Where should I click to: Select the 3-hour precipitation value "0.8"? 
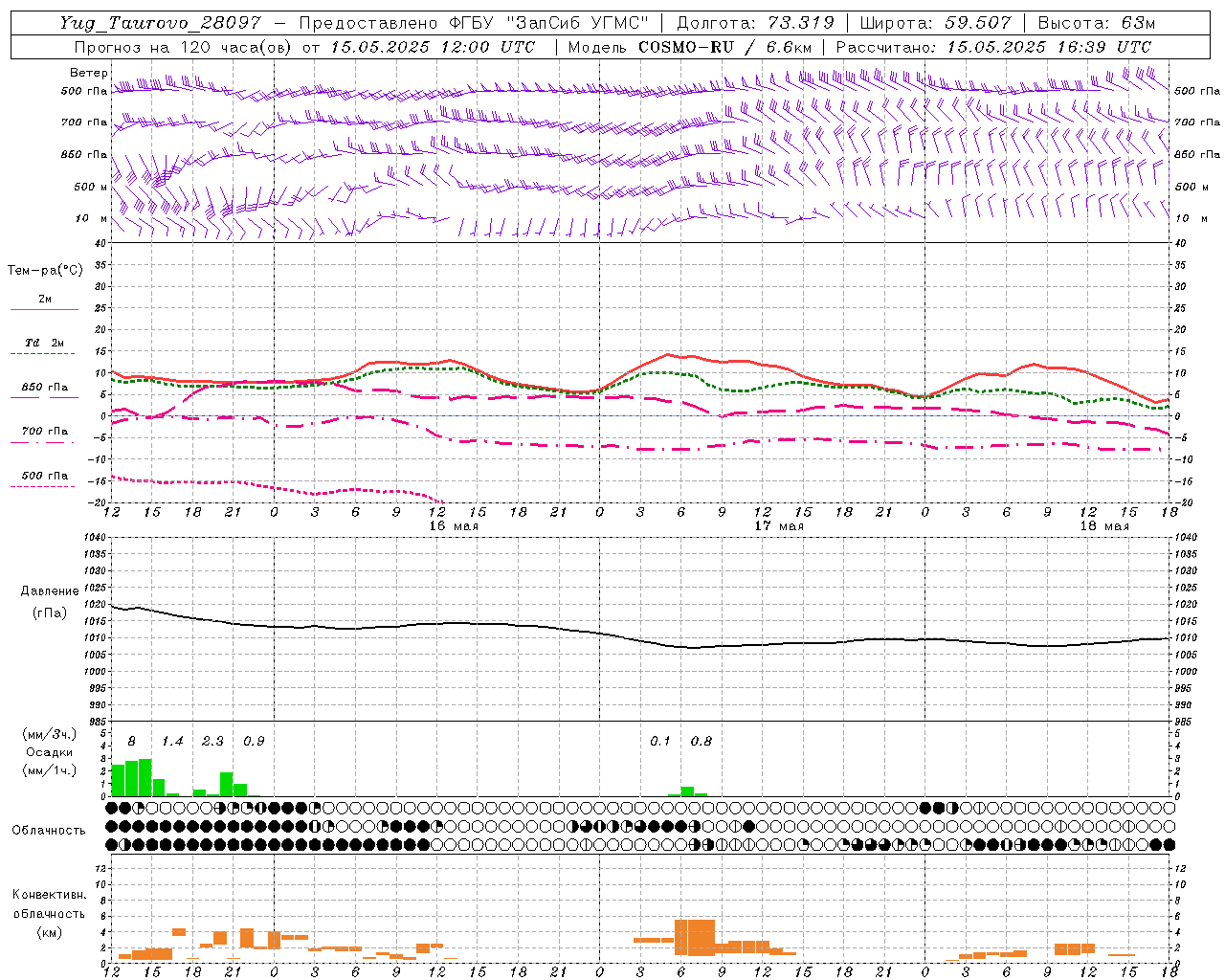702,741
